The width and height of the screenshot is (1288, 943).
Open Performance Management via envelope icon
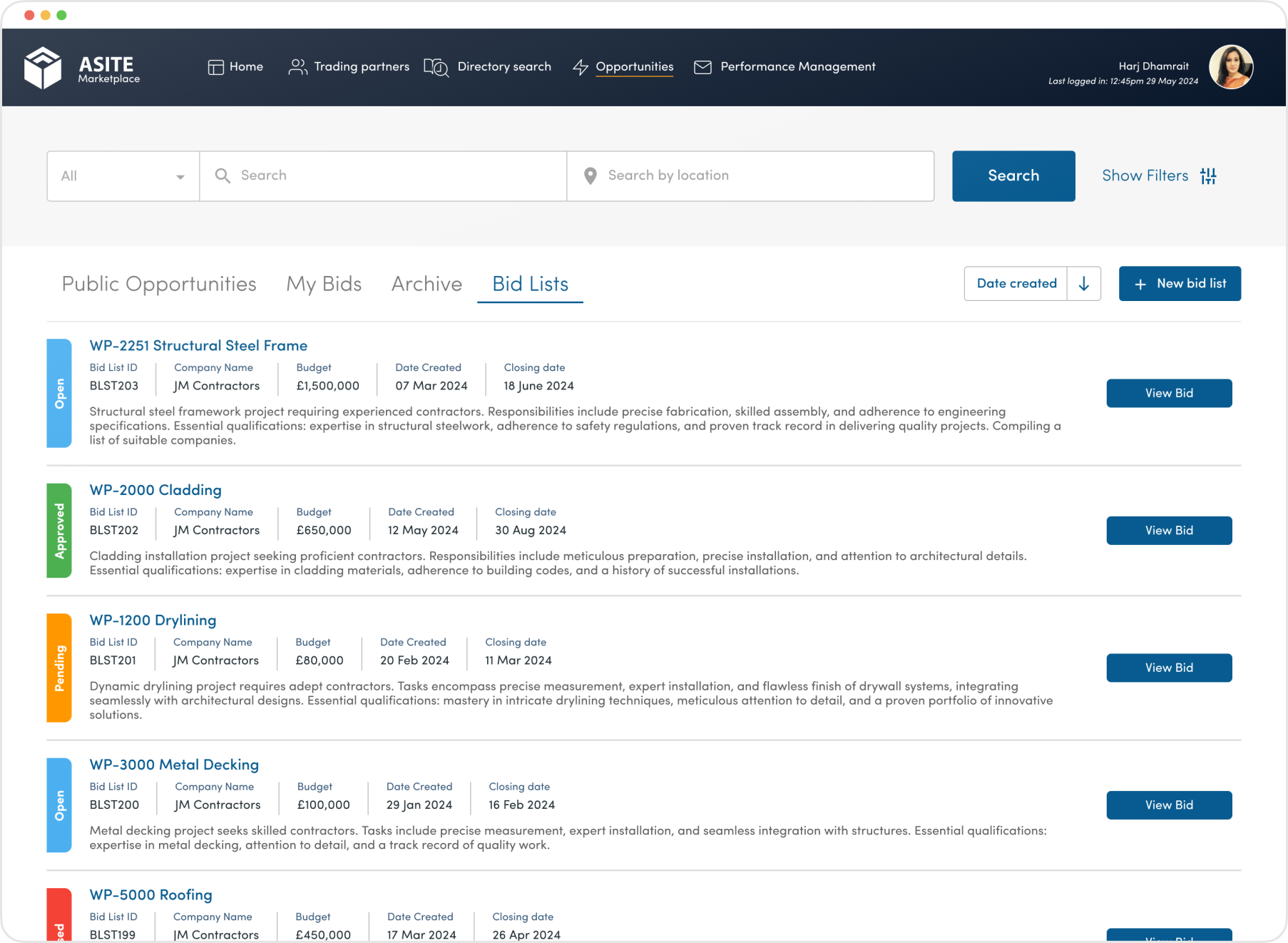702,66
